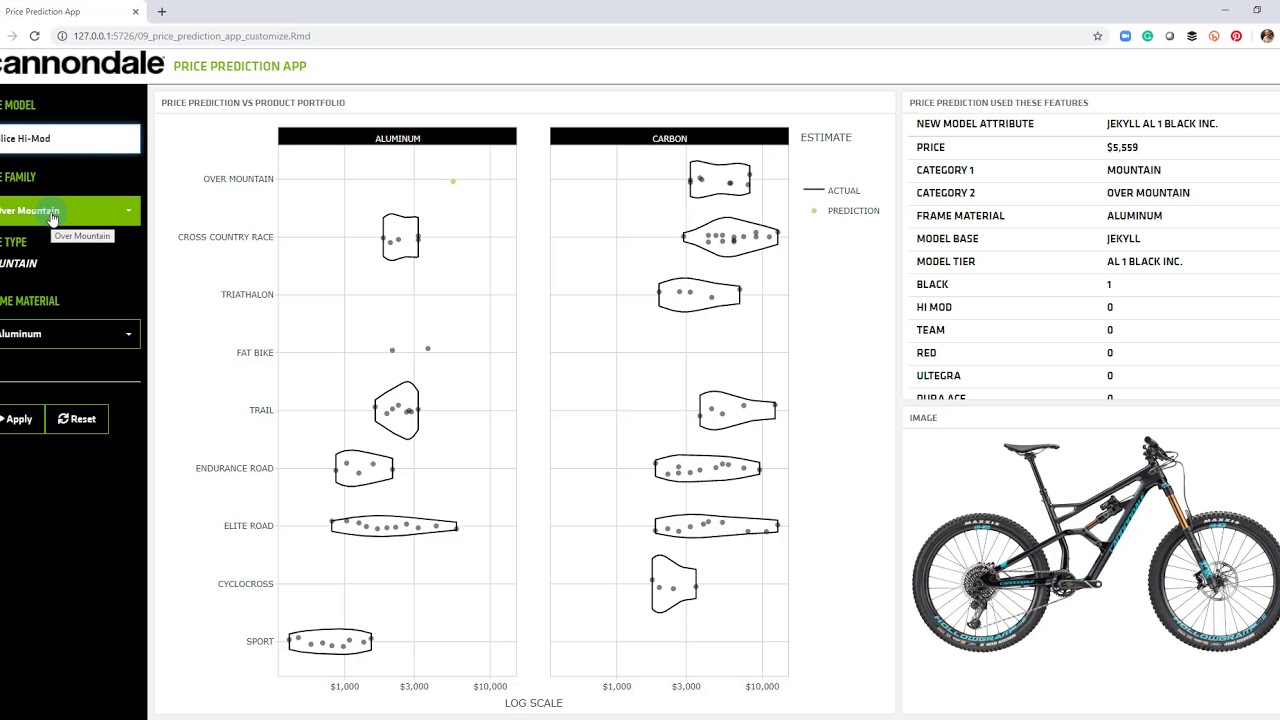The height and width of the screenshot is (720, 1280).
Task: Click the CYCLOCROSS axis label
Action: [246, 584]
